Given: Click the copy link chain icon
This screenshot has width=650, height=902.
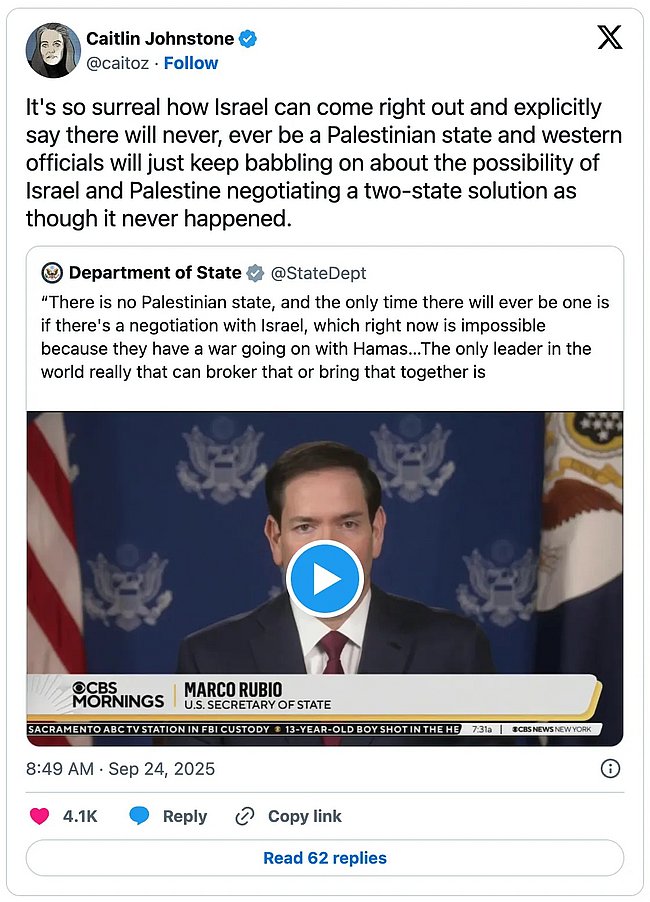Looking at the screenshot, I should pos(244,816).
